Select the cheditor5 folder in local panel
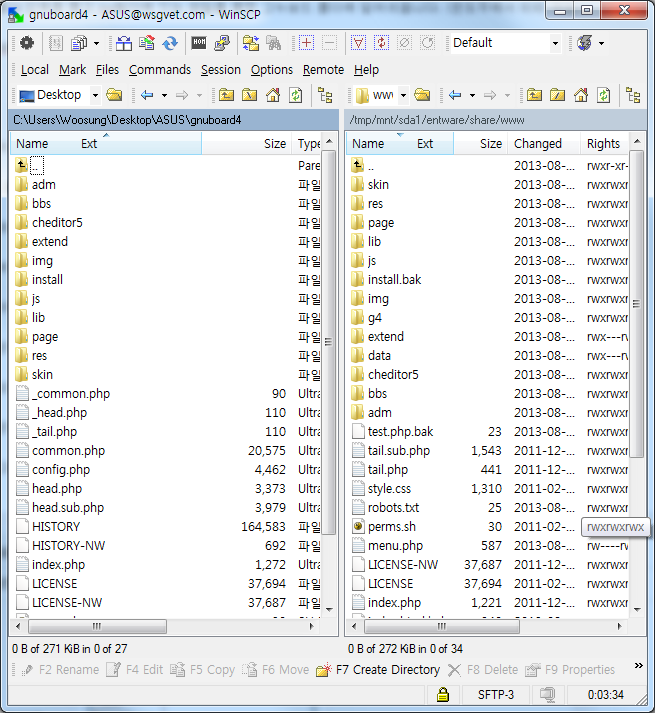 57,222
